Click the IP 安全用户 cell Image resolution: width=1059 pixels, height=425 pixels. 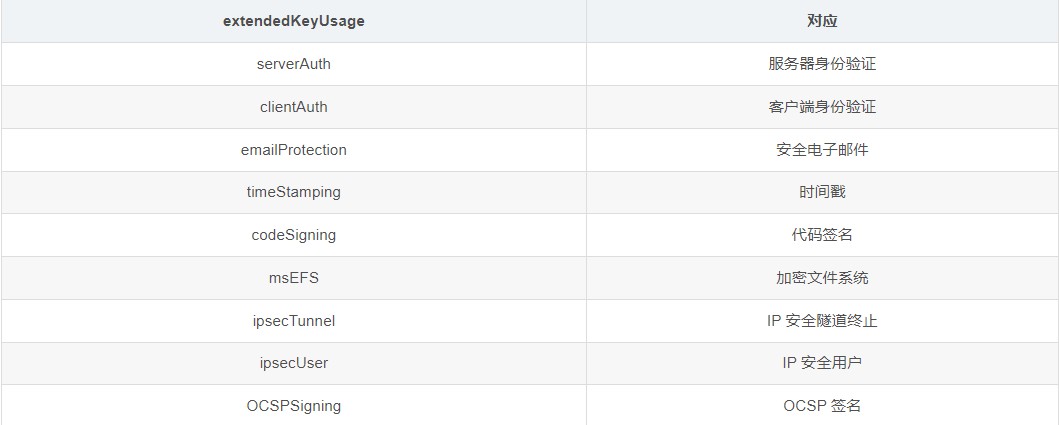pos(822,363)
